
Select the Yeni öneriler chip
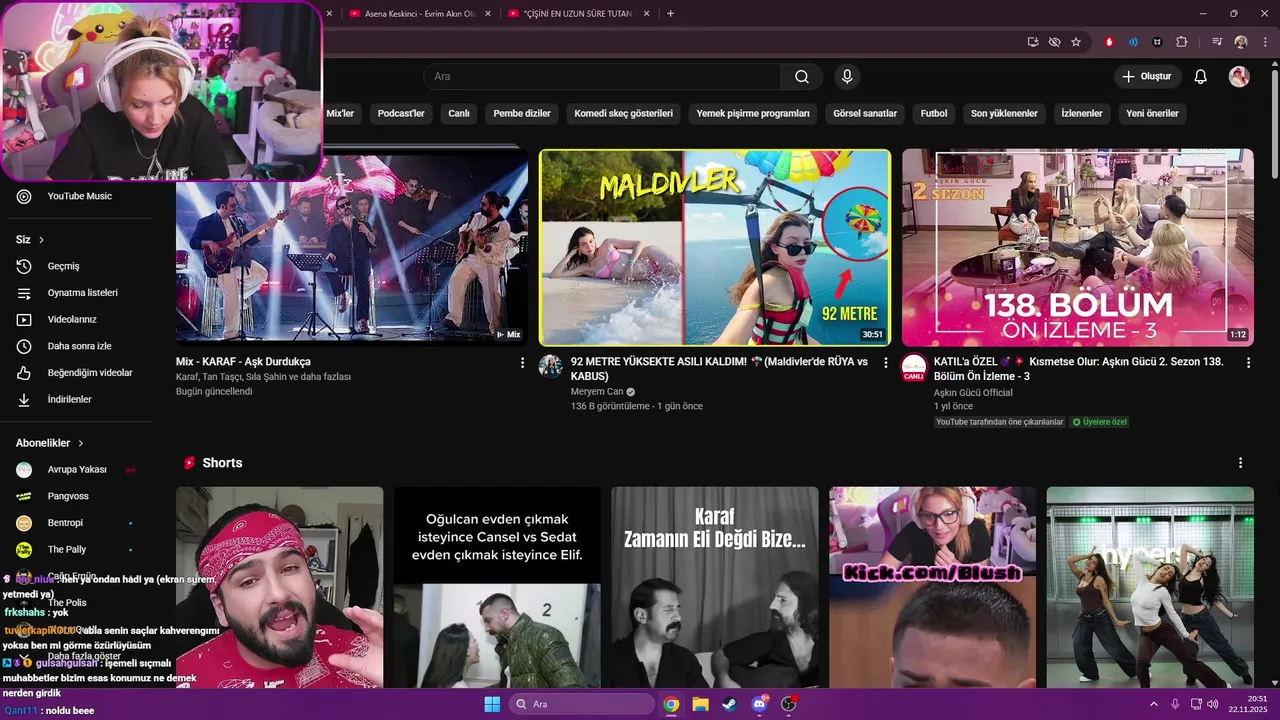coord(1152,114)
